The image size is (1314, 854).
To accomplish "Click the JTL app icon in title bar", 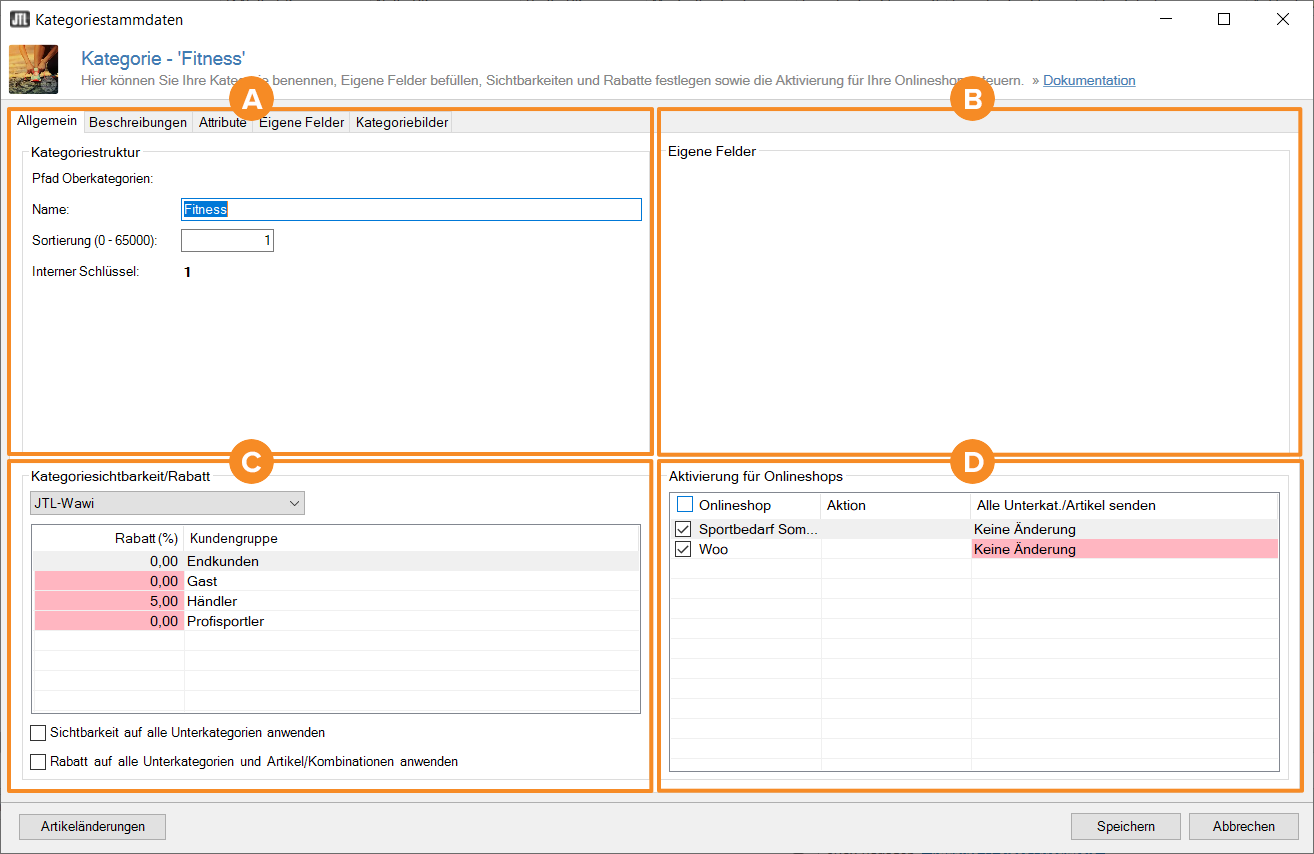I will [19, 19].
